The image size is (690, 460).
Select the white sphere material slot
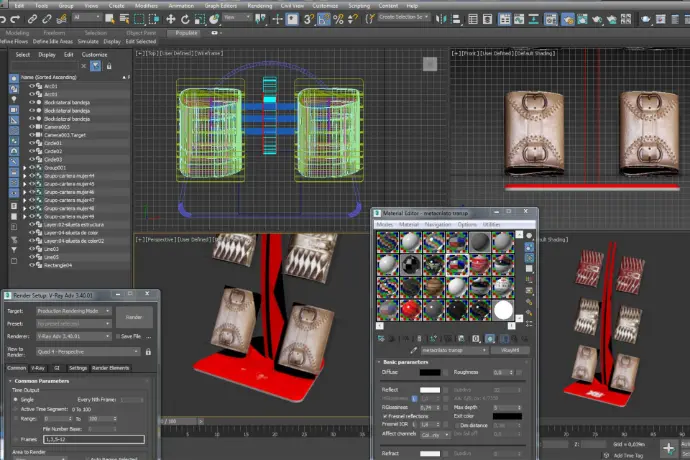(x=504, y=310)
